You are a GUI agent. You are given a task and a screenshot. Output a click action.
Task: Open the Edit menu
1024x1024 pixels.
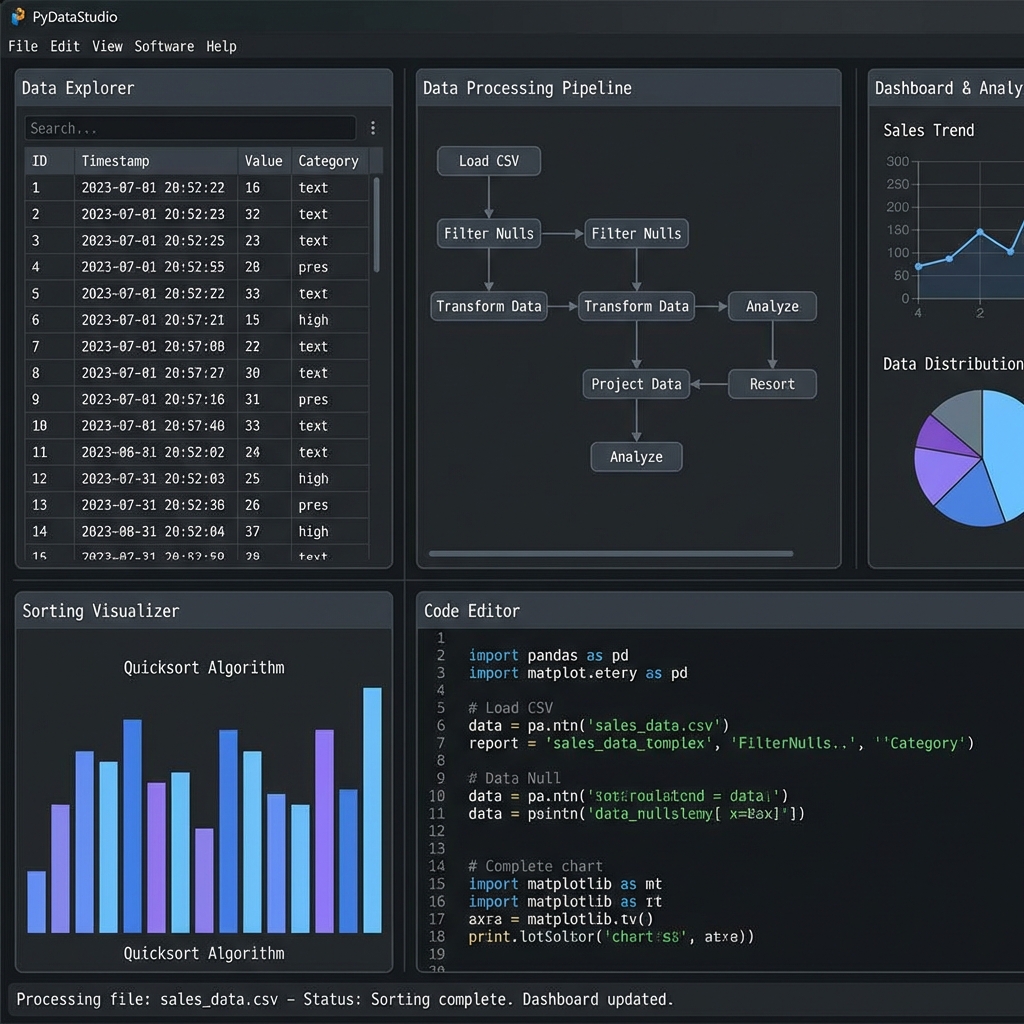point(65,46)
